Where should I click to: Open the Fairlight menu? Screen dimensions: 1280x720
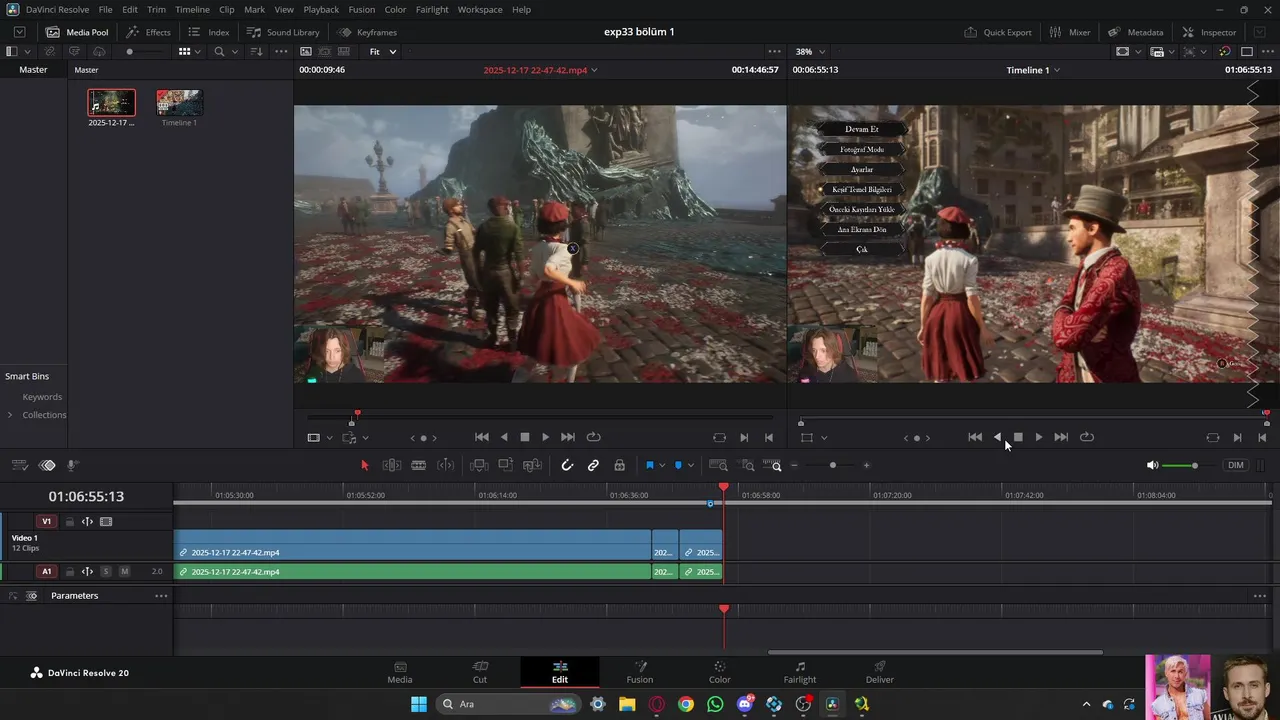(432, 9)
